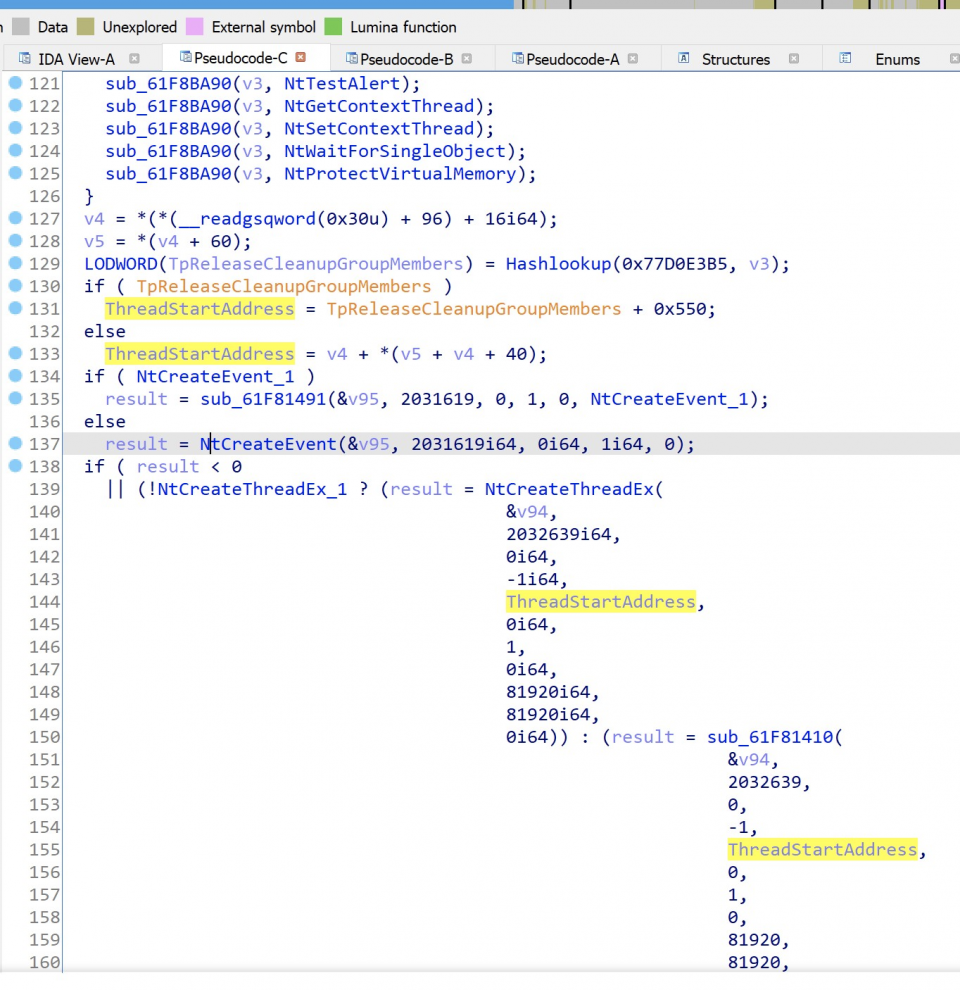Click NtCreateThreadEx_1 on line 139
This screenshot has width=960, height=990.
[x=252, y=489]
